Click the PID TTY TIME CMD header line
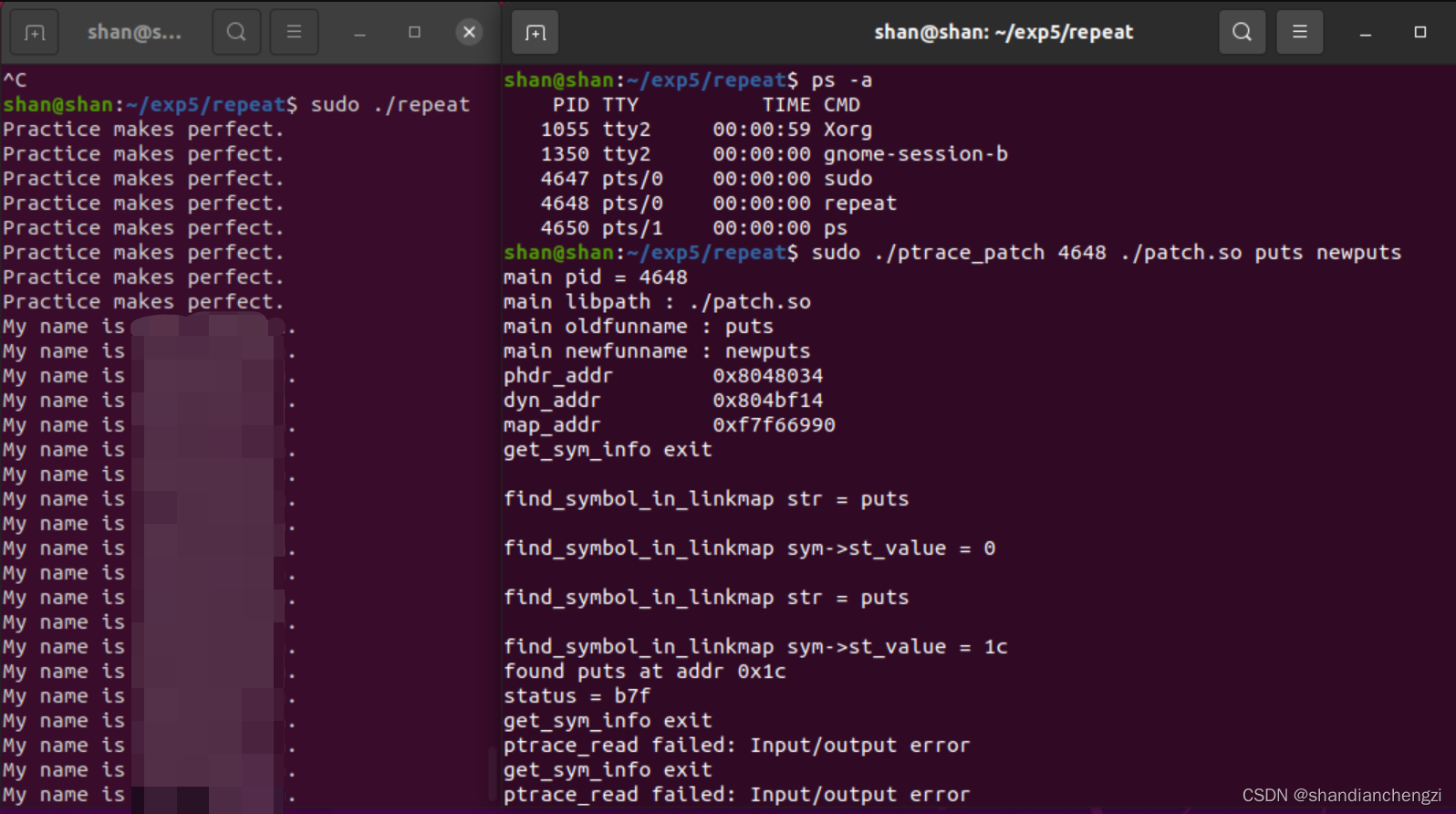 pos(706,105)
